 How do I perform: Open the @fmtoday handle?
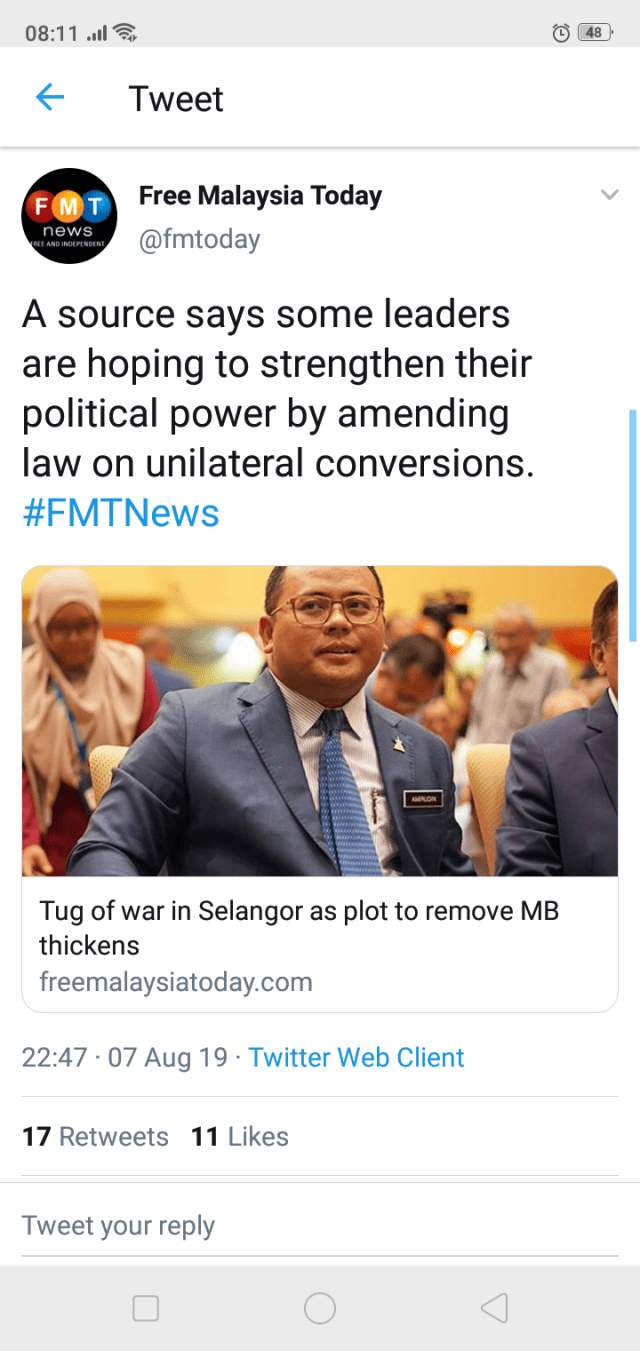tap(199, 240)
